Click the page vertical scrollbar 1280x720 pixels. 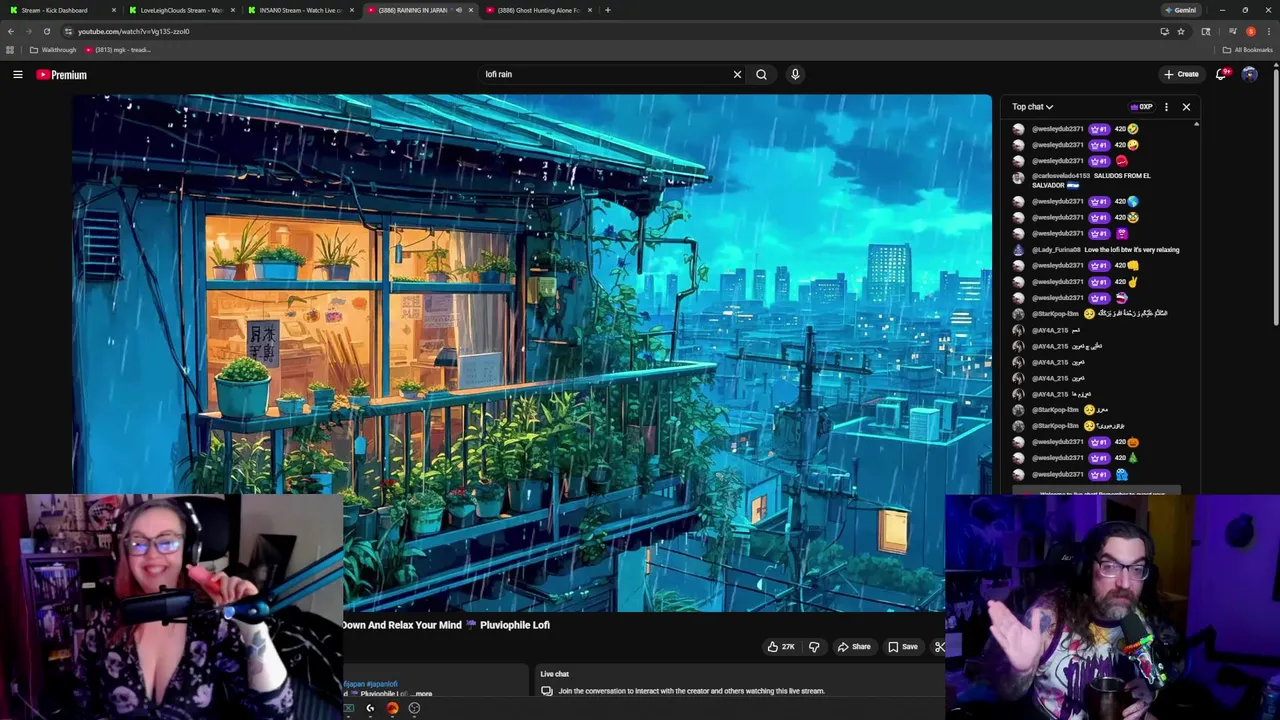click(x=1276, y=200)
